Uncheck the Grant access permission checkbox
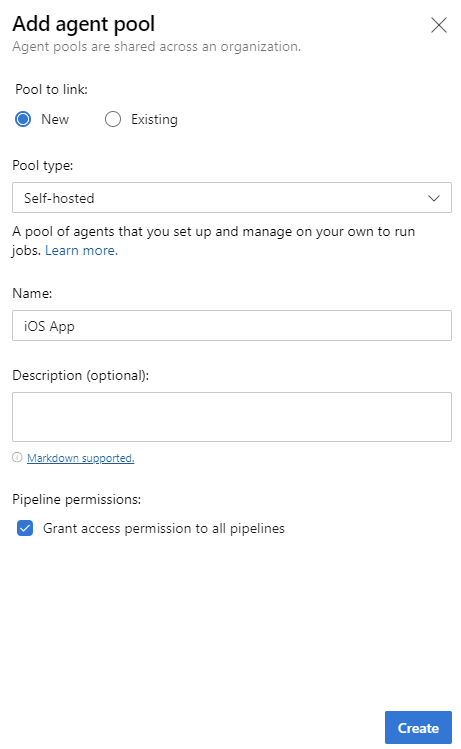The image size is (461, 749). (x=25, y=528)
